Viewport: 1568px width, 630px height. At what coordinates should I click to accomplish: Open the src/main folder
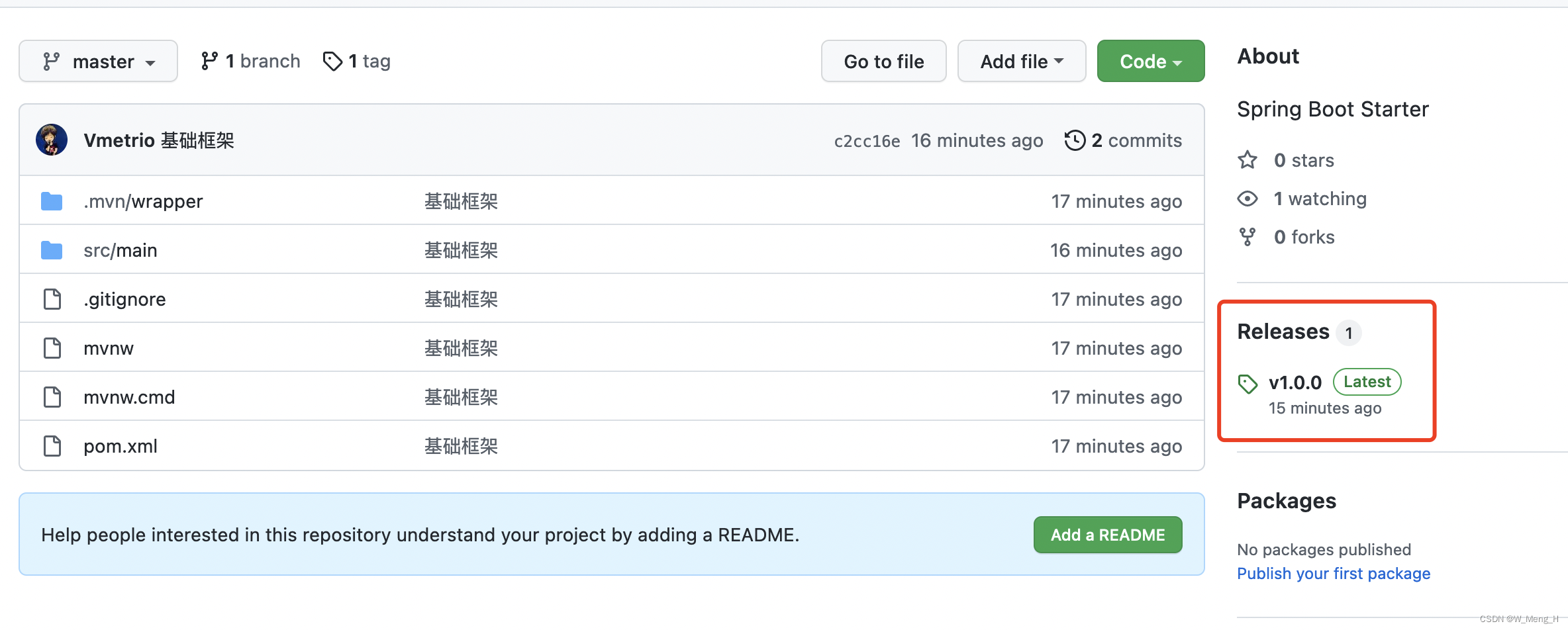(120, 249)
